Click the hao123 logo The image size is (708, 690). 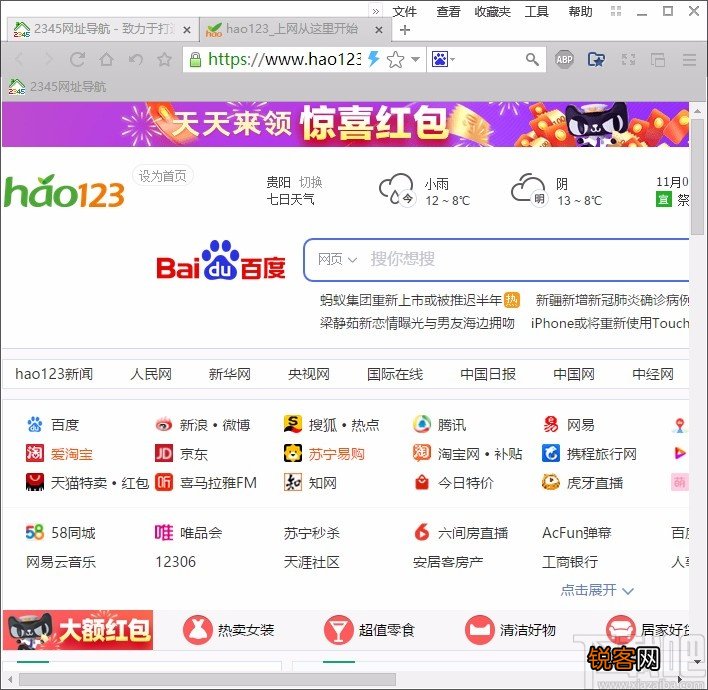click(64, 191)
